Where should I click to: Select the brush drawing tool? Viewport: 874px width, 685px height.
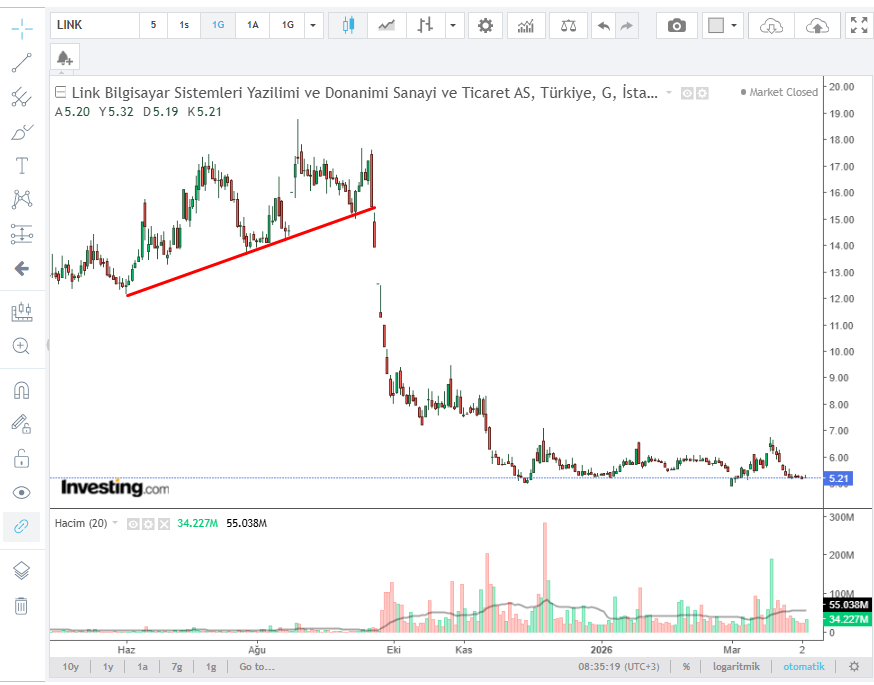(x=22, y=132)
